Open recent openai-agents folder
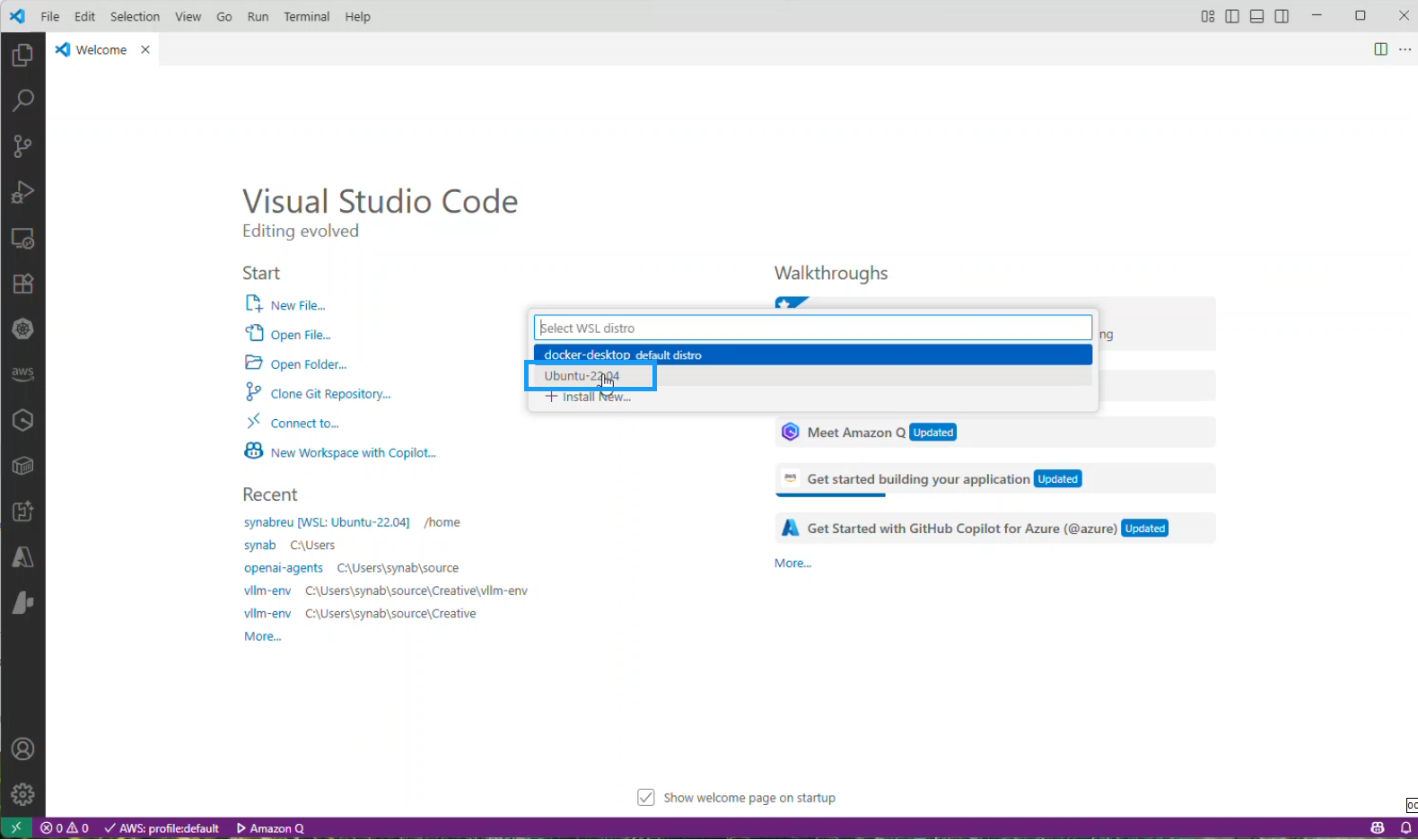This screenshot has height=840, width=1418. pyautogui.click(x=284, y=568)
